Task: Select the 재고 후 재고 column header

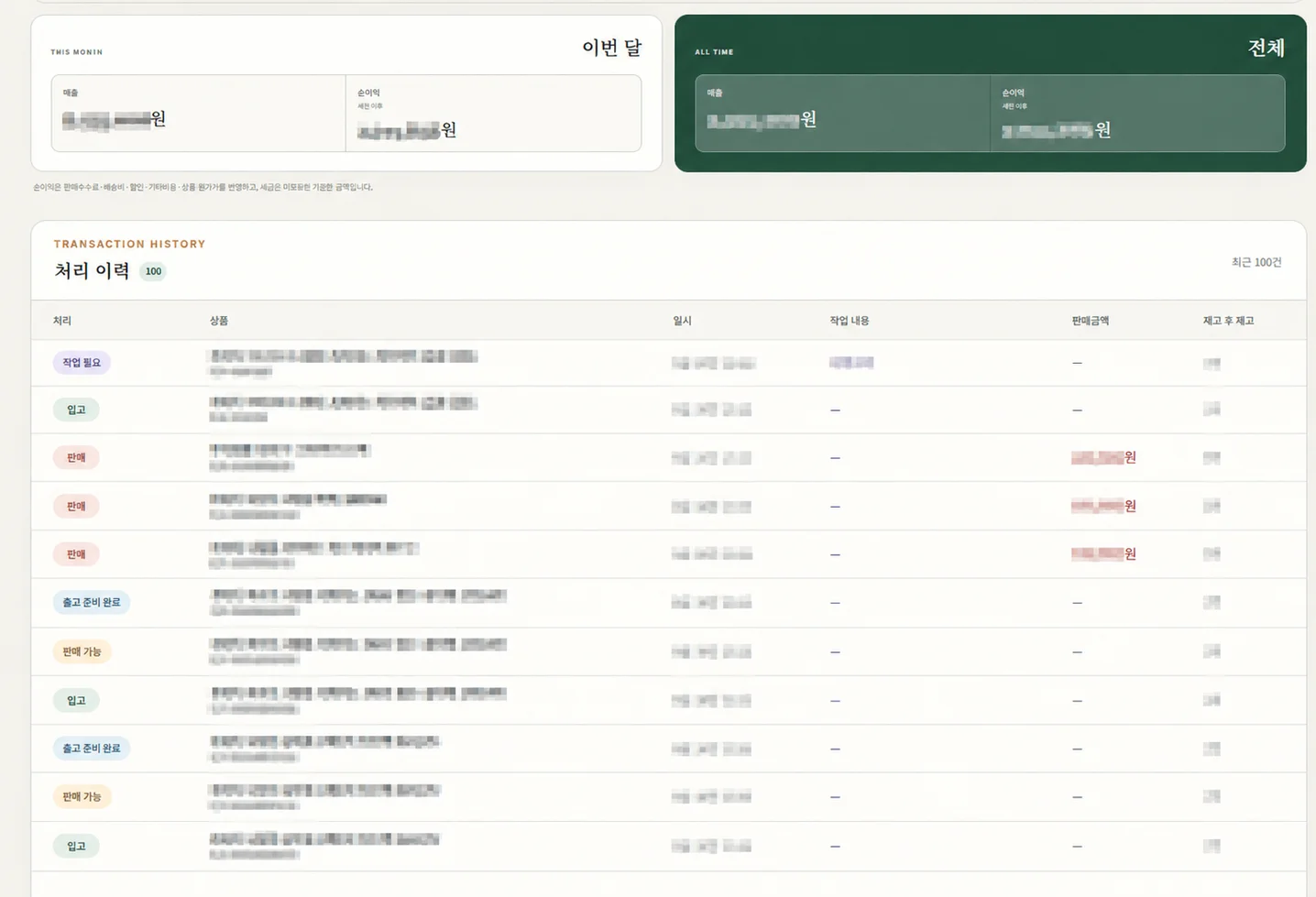Action: 1228,321
